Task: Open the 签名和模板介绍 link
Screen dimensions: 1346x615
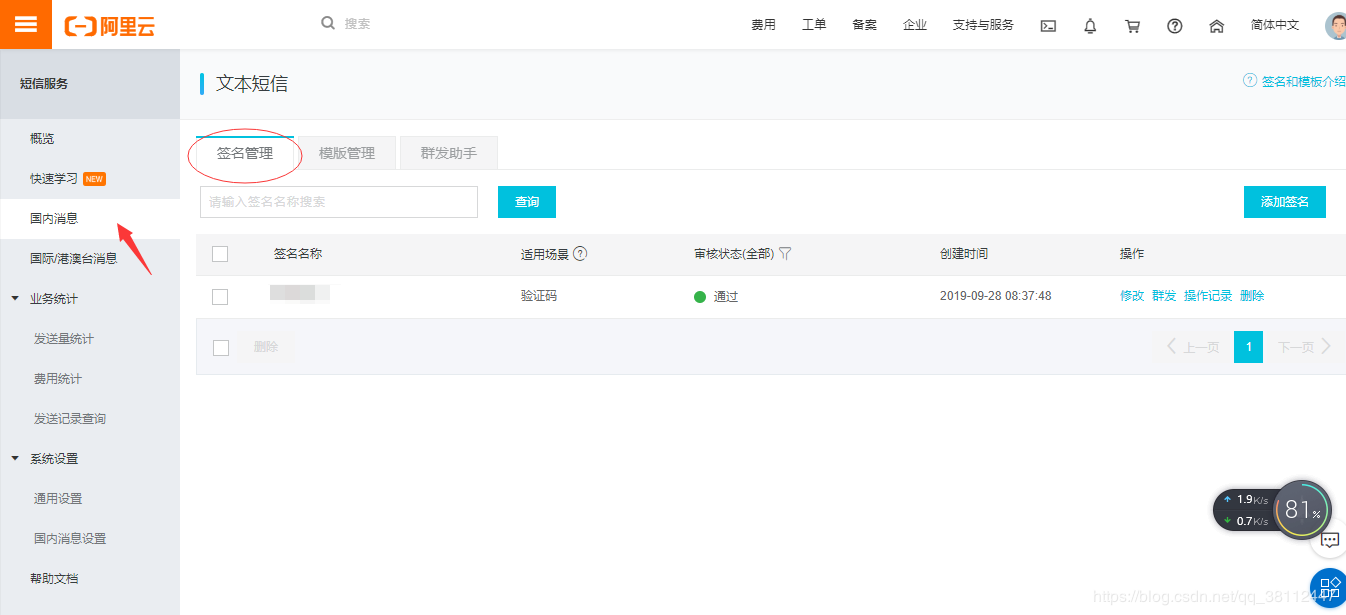Action: click(1300, 81)
